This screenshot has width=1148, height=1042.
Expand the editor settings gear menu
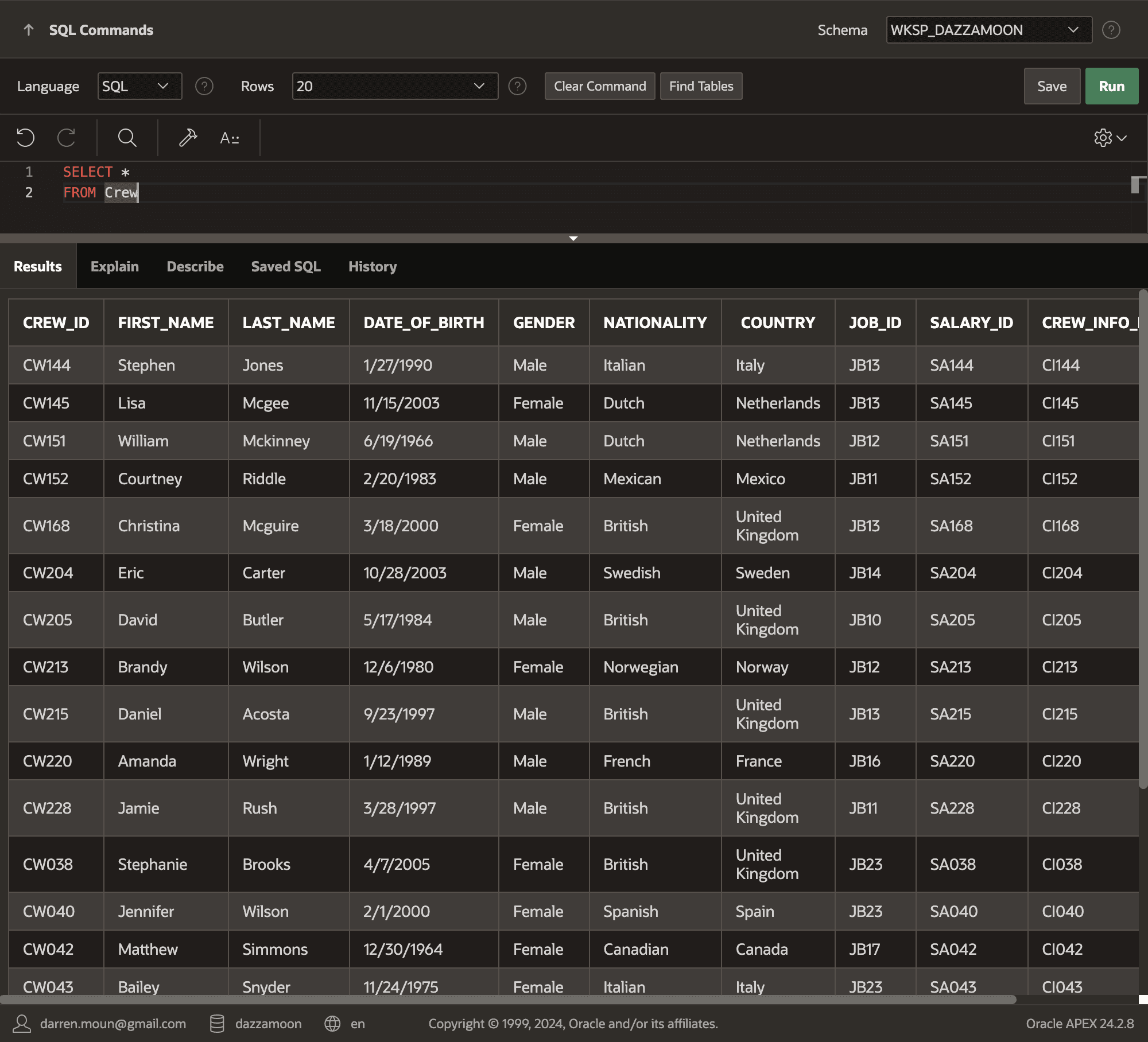point(1110,138)
